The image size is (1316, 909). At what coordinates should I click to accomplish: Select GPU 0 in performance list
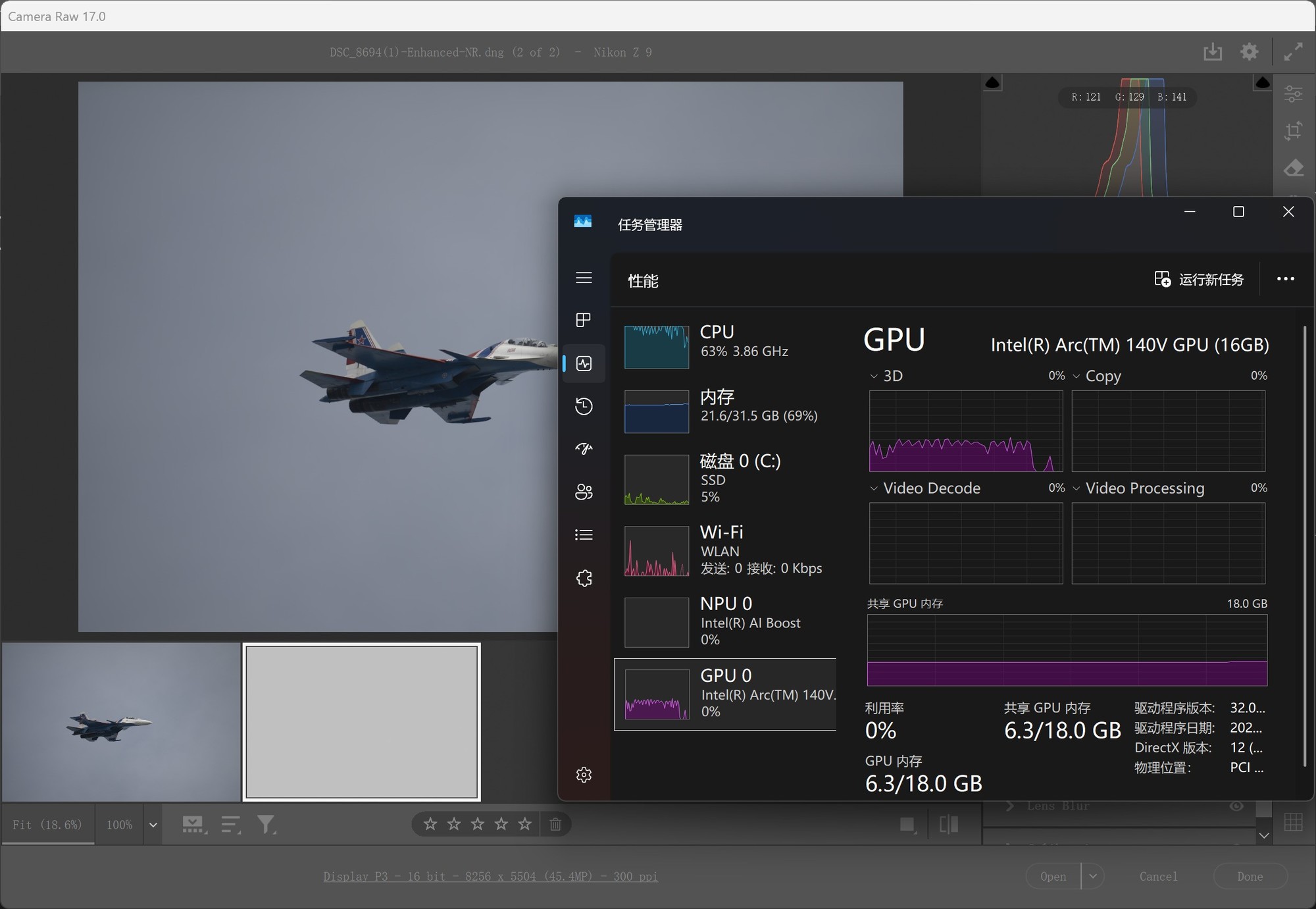point(724,694)
